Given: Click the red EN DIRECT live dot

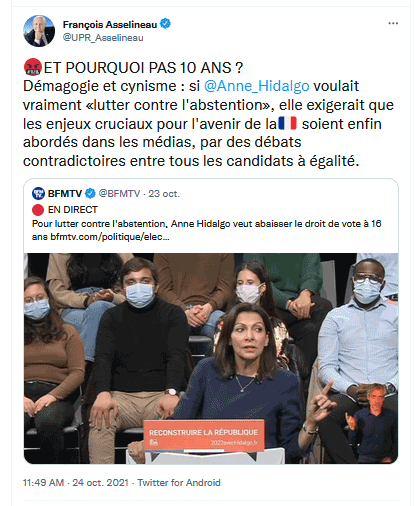Looking at the screenshot, I should coord(38,210).
